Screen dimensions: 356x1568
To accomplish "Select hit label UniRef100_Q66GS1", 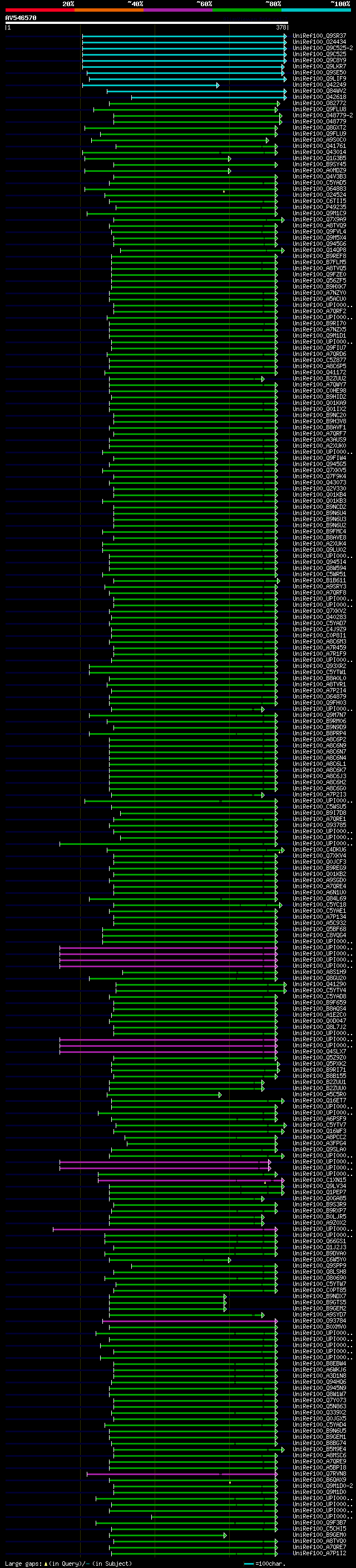I will [x=319, y=1241].
